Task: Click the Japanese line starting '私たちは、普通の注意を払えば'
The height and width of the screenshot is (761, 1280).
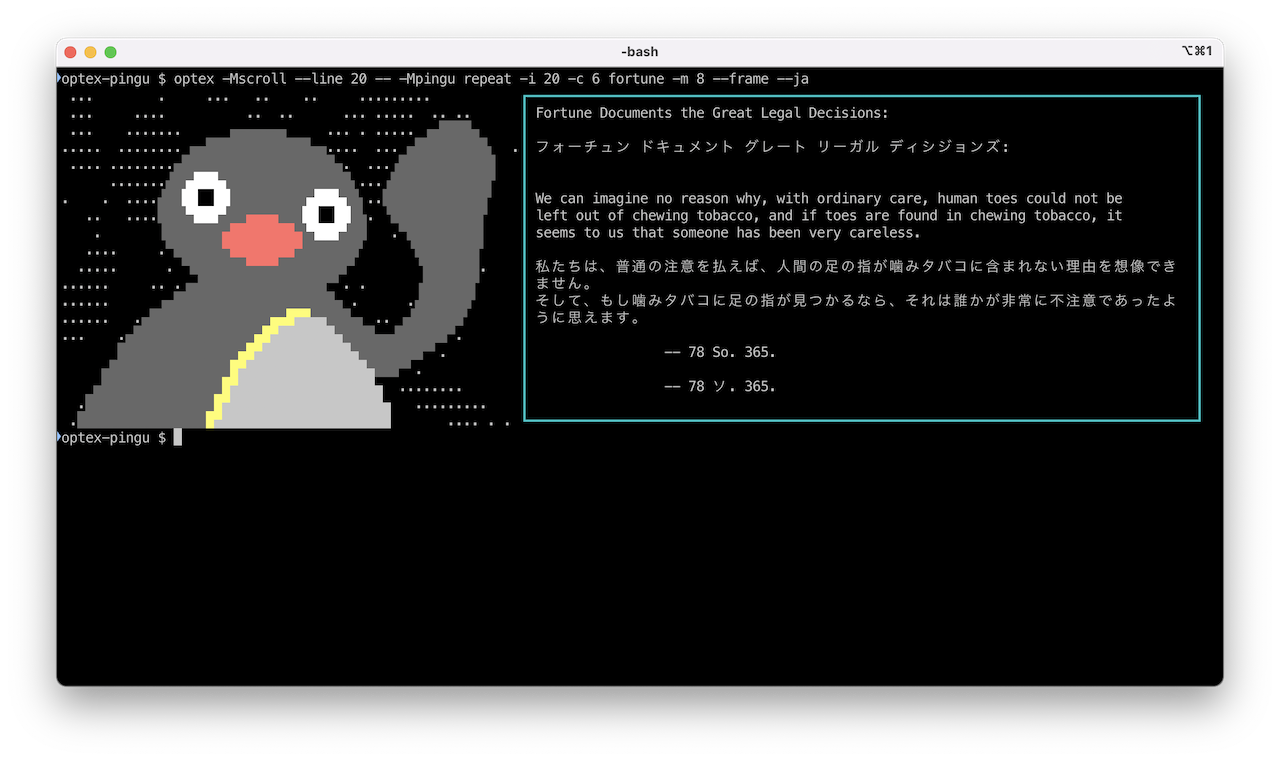Action: point(856,267)
